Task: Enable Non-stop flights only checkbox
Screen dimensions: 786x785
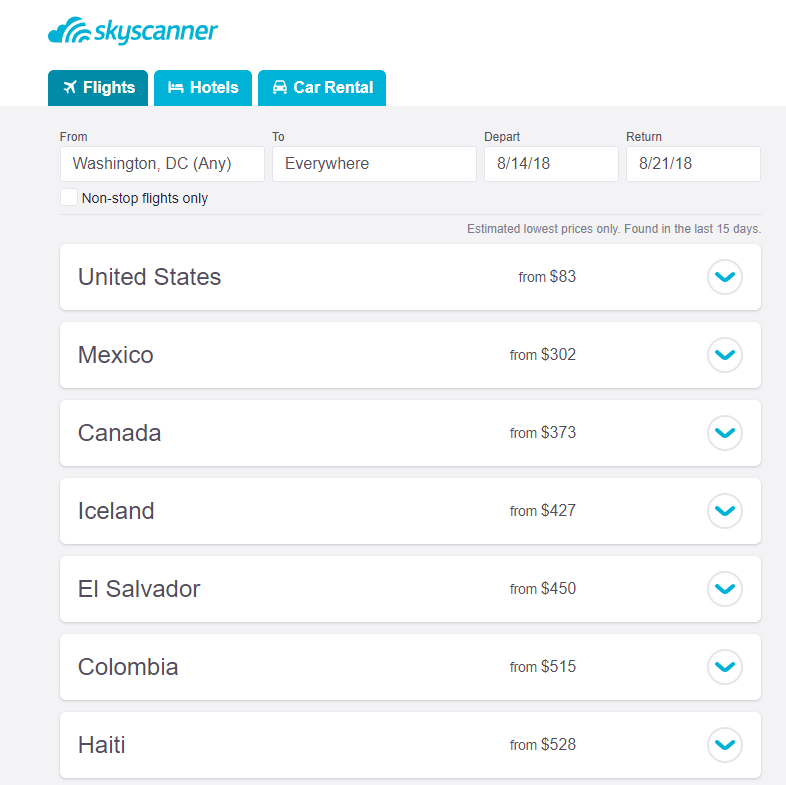Action: coord(69,198)
